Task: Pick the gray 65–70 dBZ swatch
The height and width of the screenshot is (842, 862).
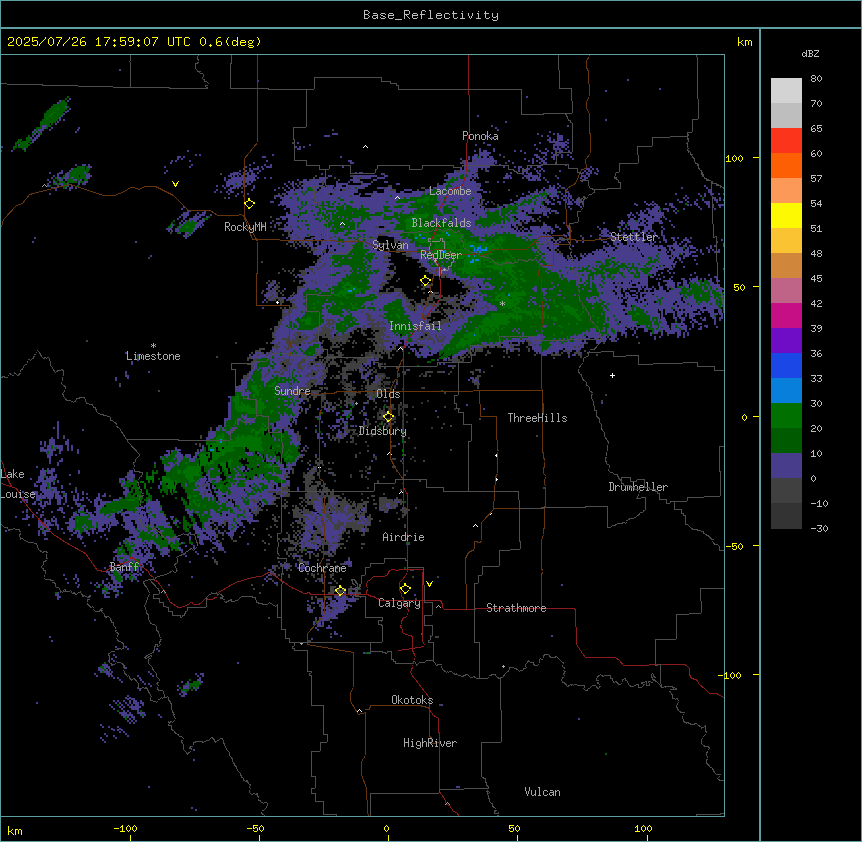Action: tap(786, 115)
